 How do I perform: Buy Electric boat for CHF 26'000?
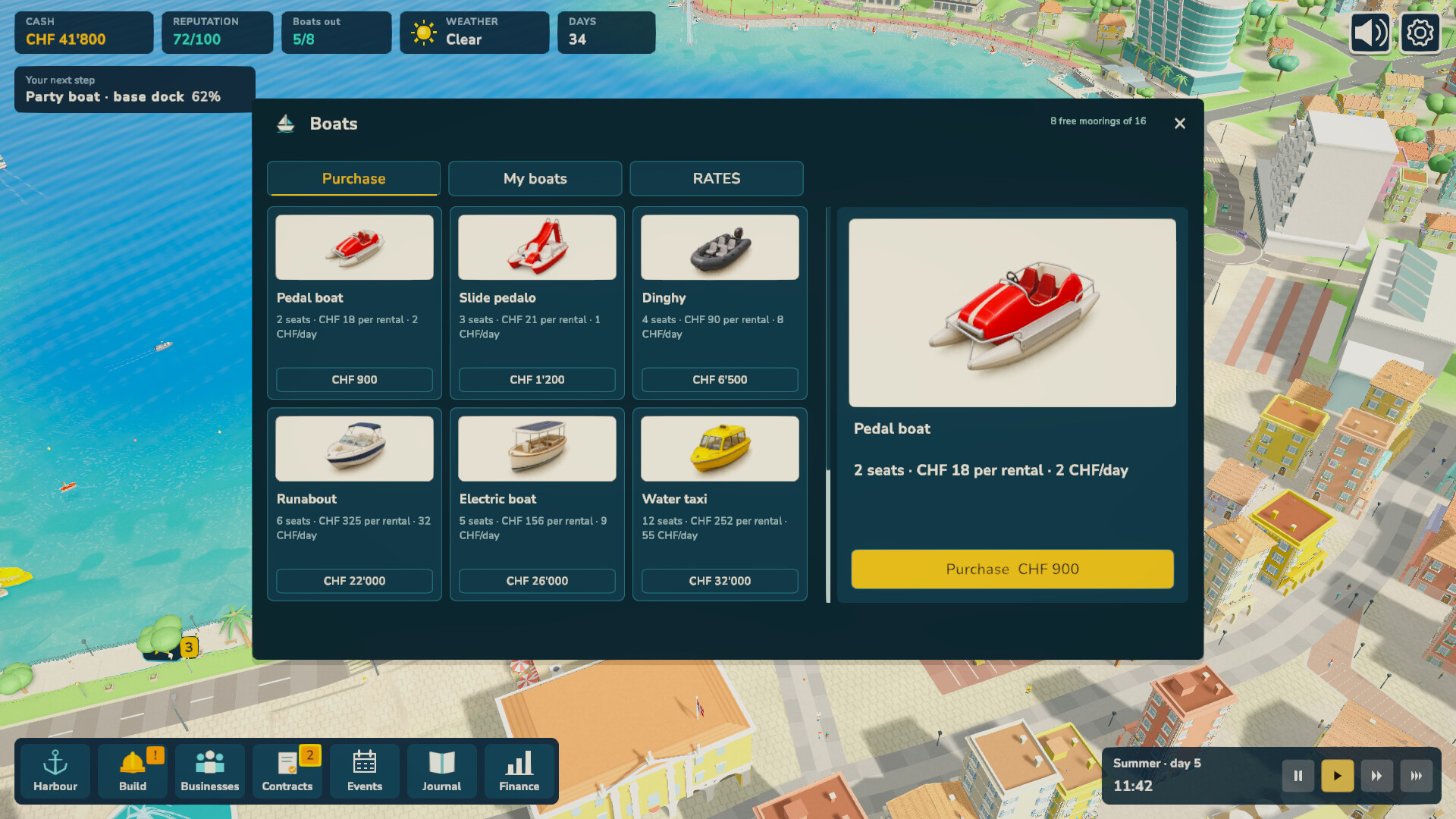(x=537, y=581)
